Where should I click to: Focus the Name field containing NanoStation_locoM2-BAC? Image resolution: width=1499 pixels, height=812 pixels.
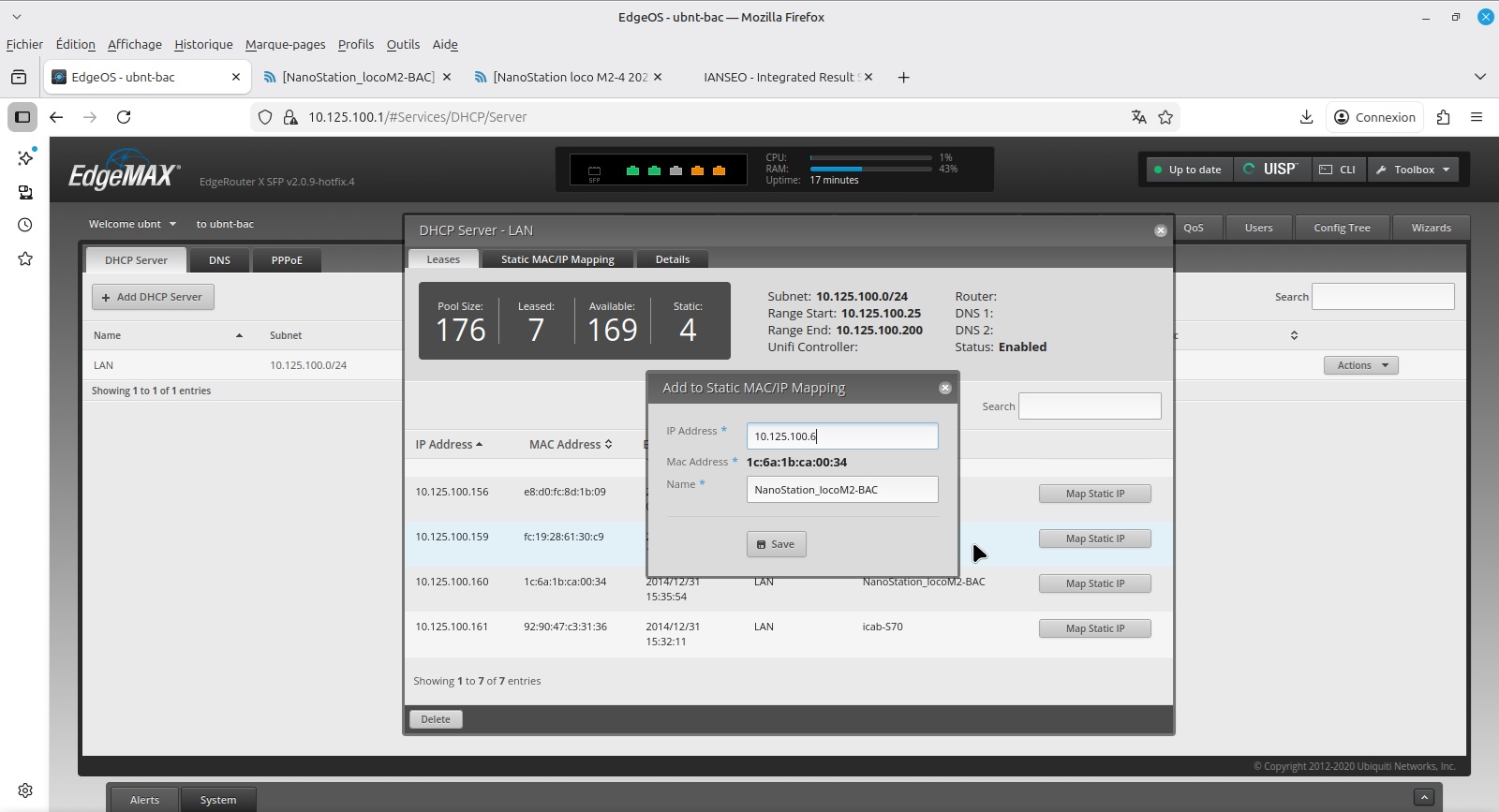pos(841,489)
